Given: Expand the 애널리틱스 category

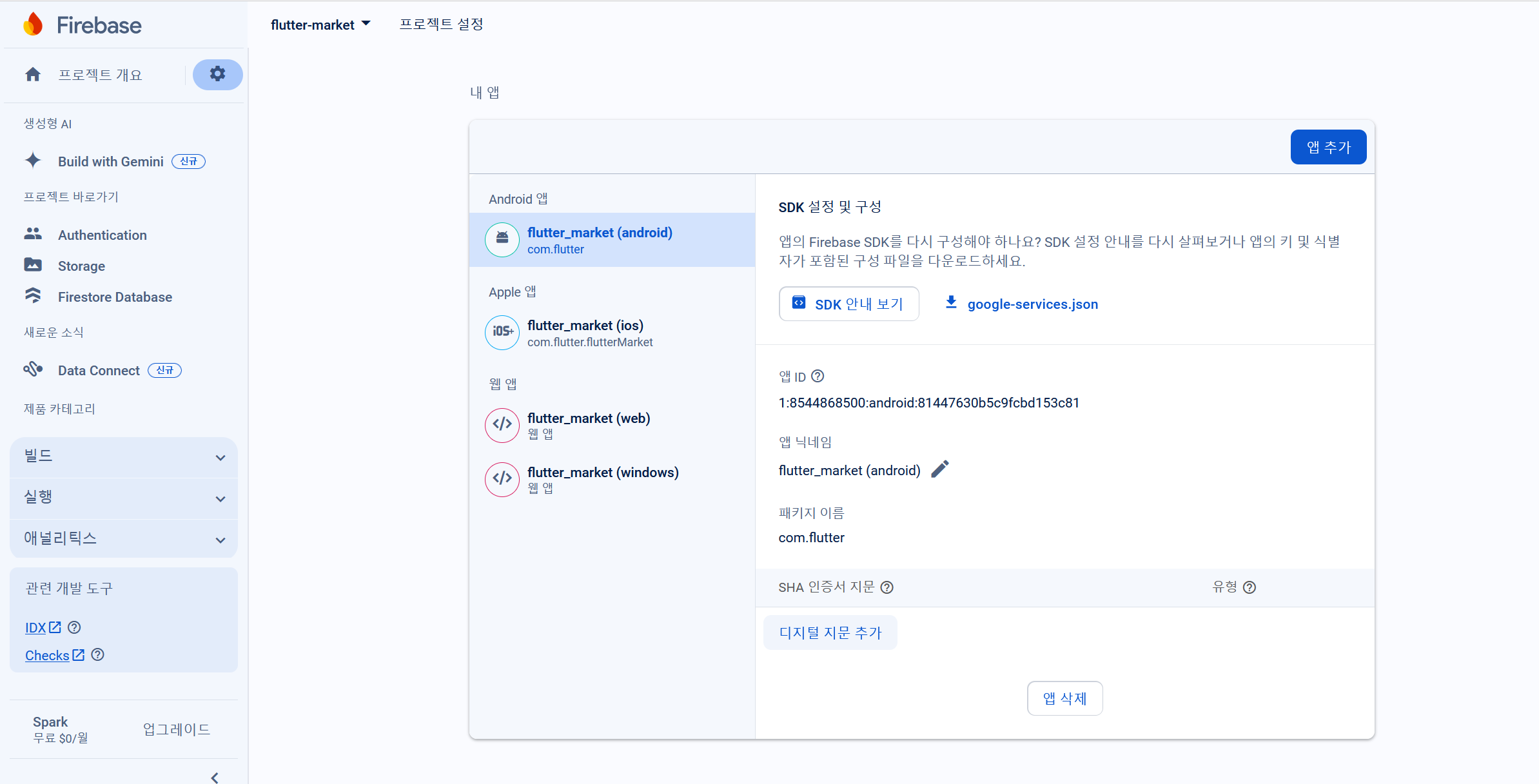Looking at the screenshot, I should (124, 539).
